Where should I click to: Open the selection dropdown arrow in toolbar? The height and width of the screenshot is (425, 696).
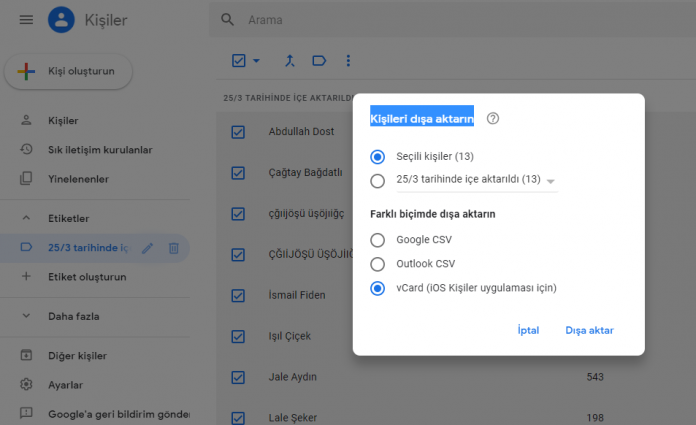click(x=257, y=61)
